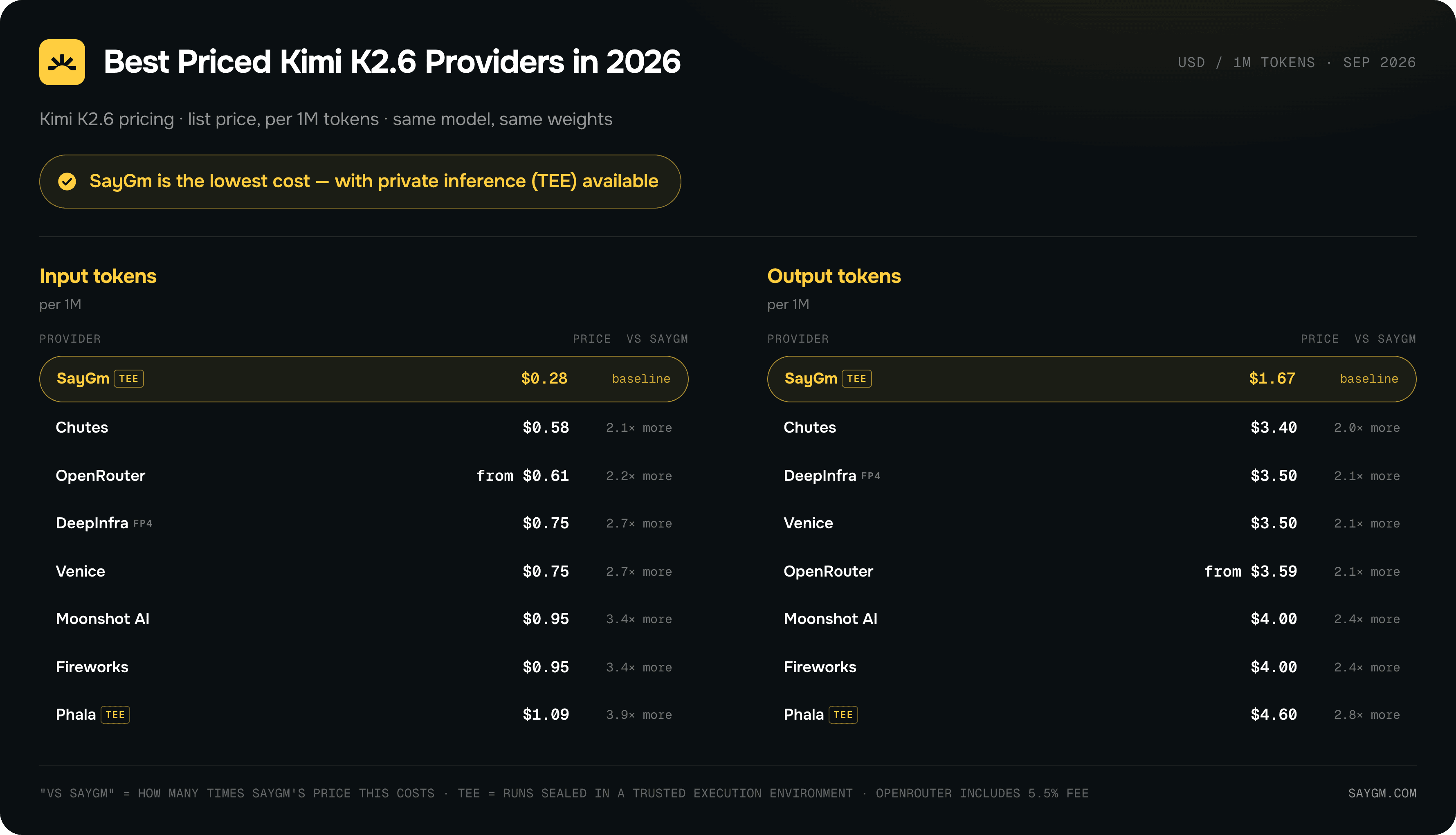Image resolution: width=1456 pixels, height=835 pixels.
Task: Click the 'Input tokens' heading
Action: (98, 276)
